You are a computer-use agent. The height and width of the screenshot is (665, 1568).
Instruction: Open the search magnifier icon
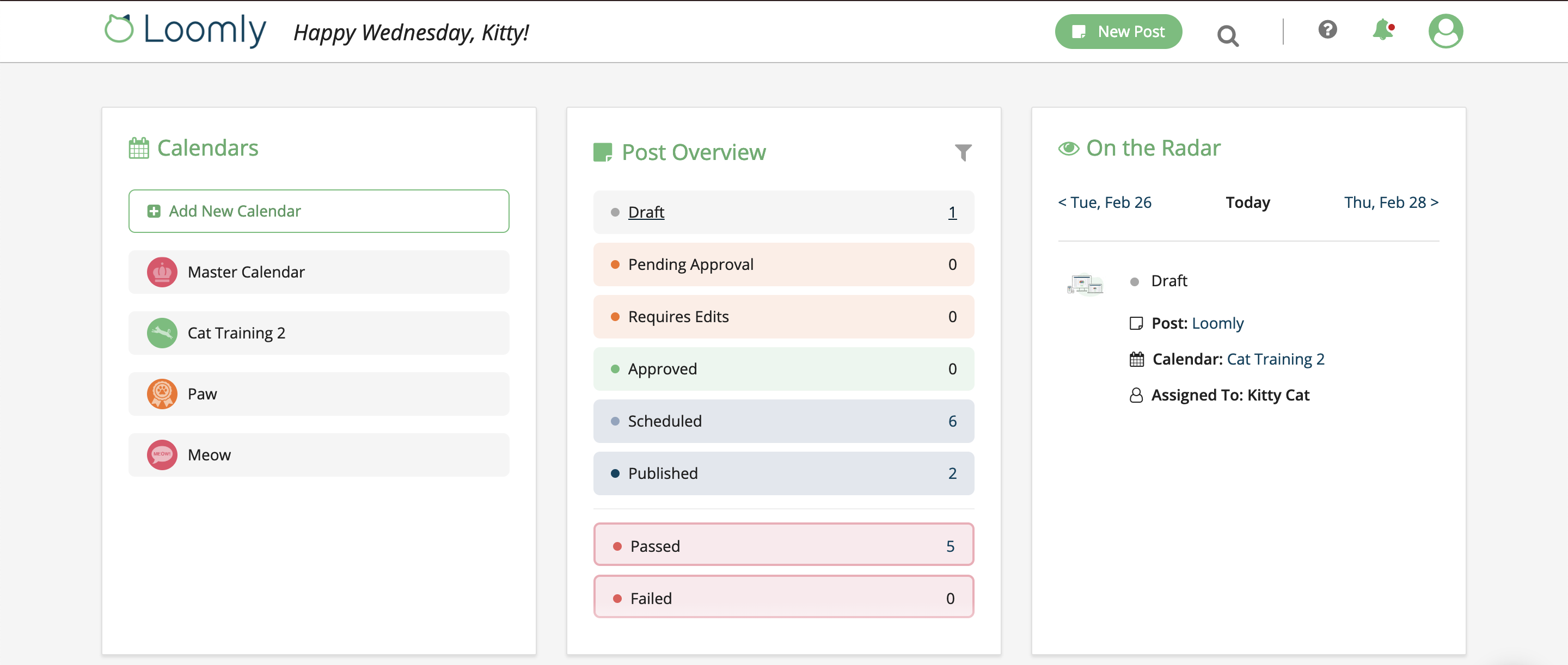(x=1228, y=35)
